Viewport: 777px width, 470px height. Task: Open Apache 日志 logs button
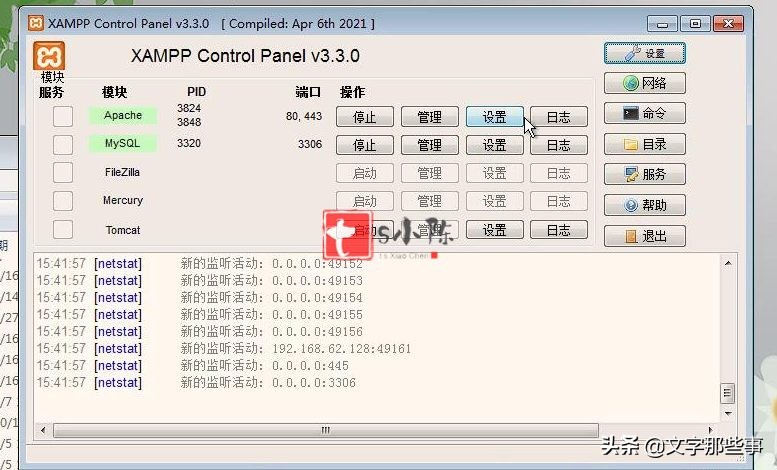559,117
